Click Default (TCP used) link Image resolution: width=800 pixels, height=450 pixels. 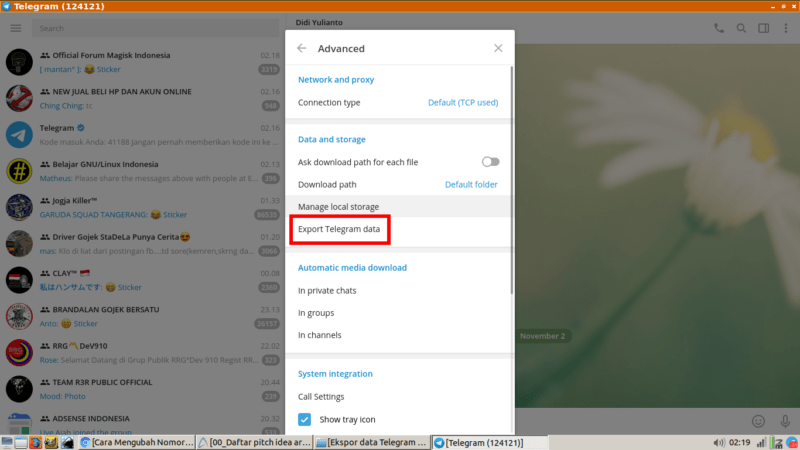pos(463,103)
